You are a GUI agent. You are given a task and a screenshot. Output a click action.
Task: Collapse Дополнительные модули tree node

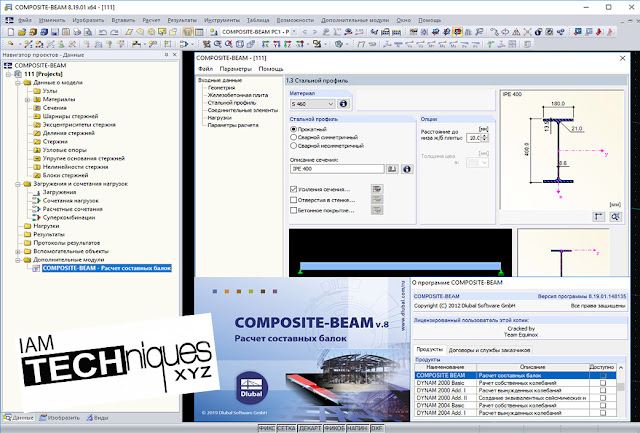[x=18, y=260]
